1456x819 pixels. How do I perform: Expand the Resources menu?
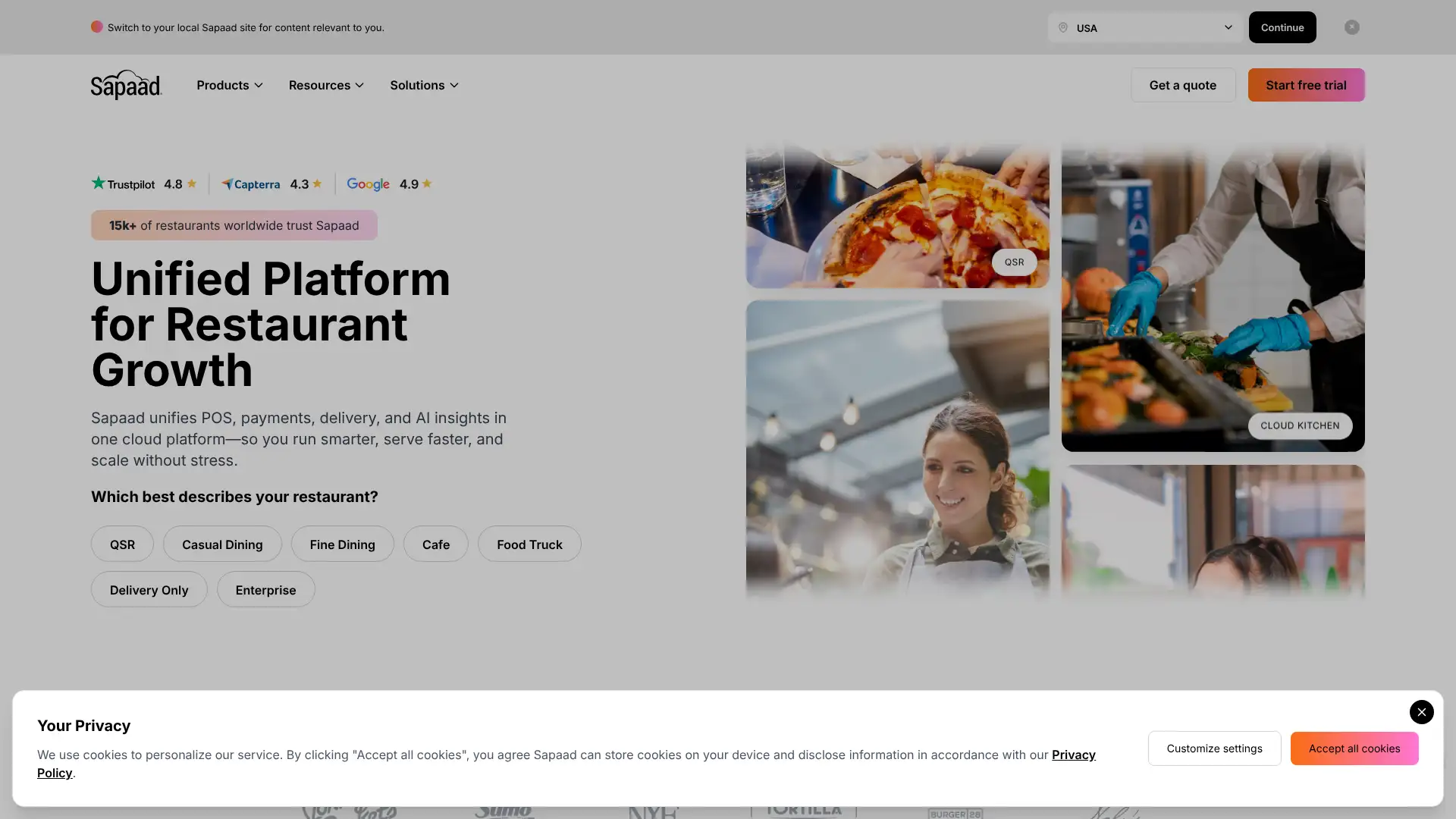[326, 85]
